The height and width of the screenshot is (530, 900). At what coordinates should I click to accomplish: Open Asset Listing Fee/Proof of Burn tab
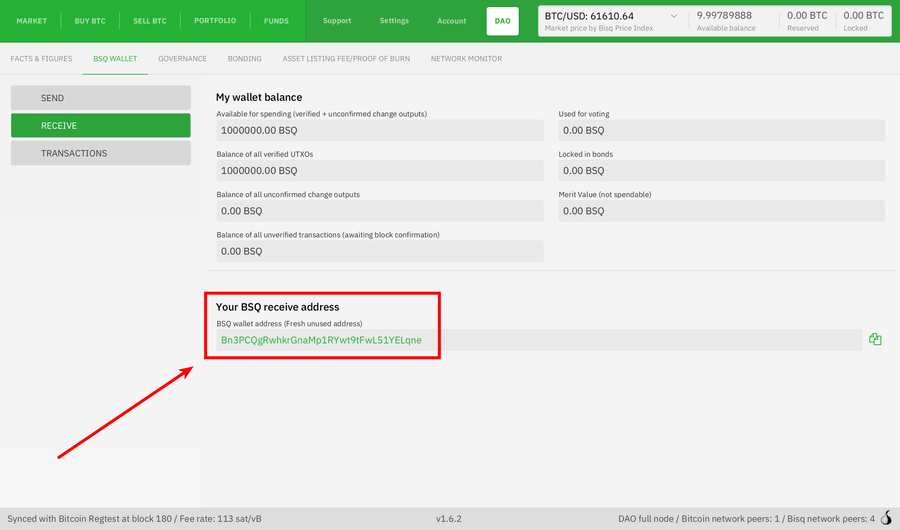[x=346, y=59]
